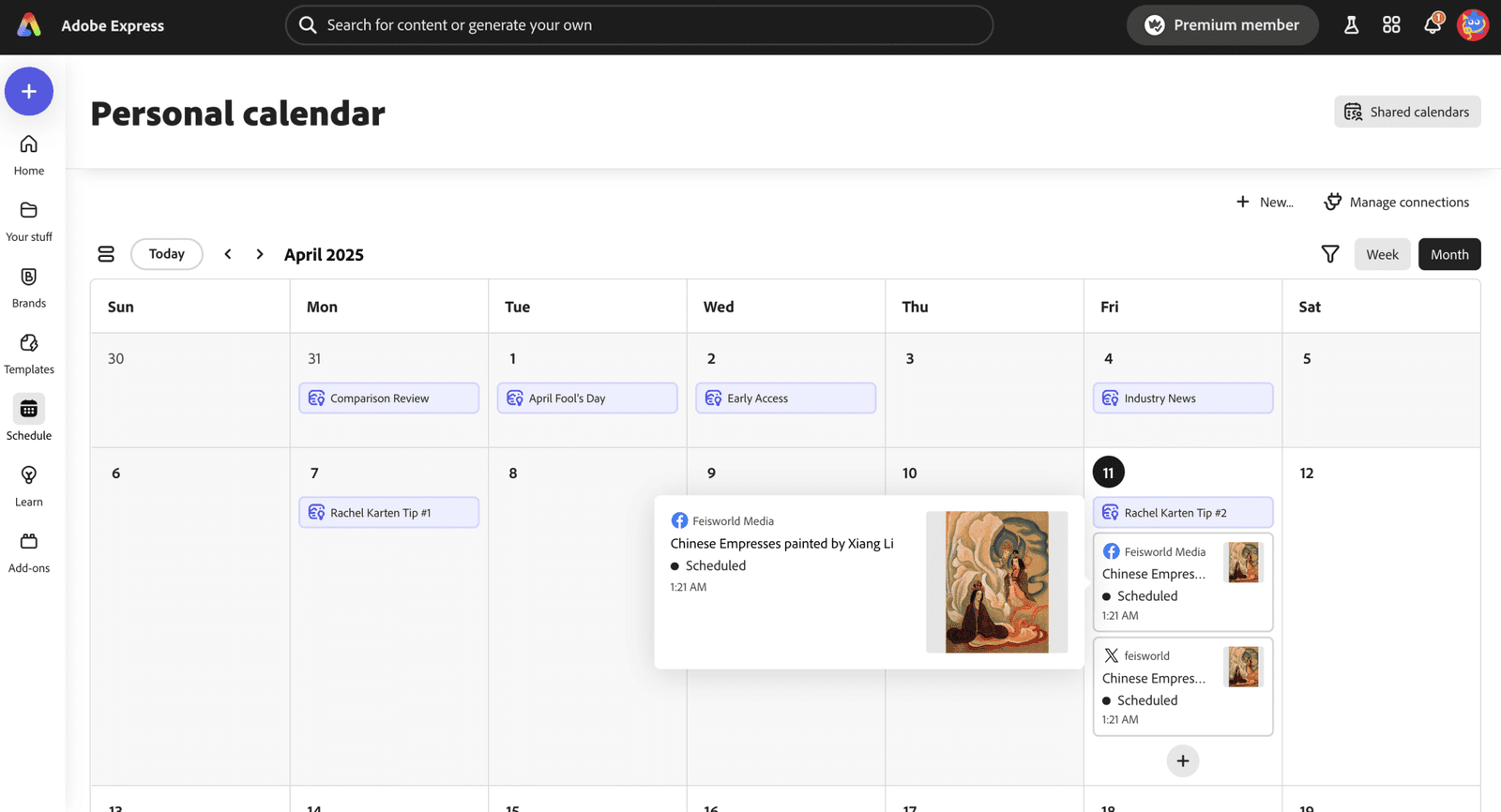Click Premium member badge
1501x812 pixels.
1222,25
